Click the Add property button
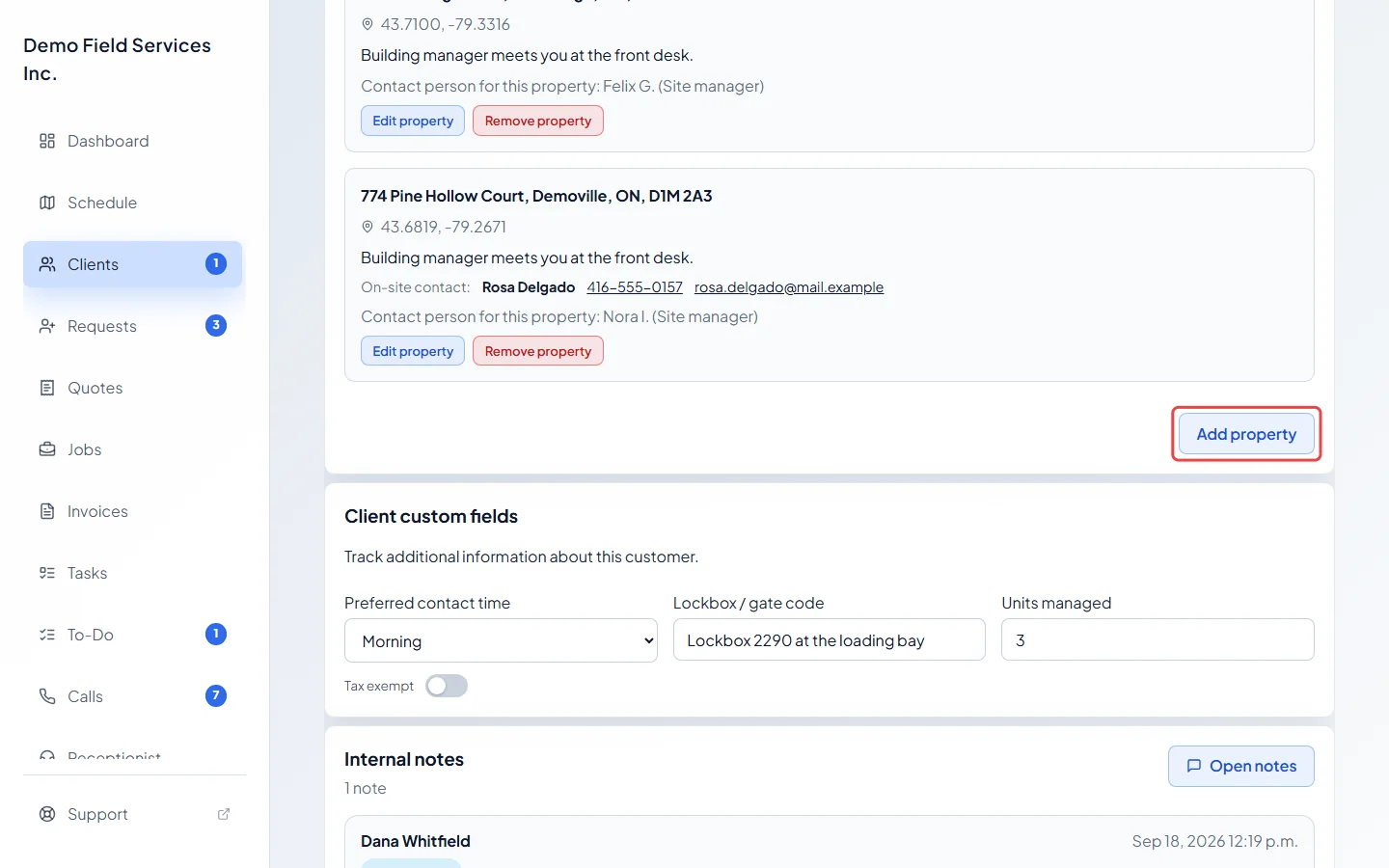1389x868 pixels. coord(1246,434)
